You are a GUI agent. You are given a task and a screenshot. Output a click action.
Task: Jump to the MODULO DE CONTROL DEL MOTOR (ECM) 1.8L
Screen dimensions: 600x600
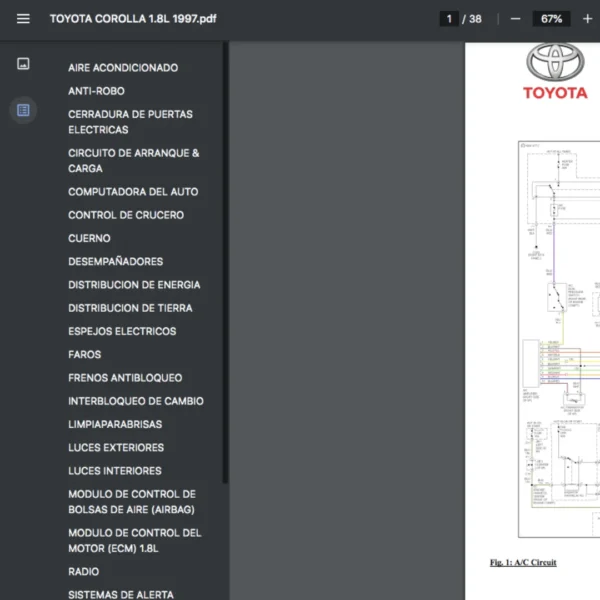(134, 541)
